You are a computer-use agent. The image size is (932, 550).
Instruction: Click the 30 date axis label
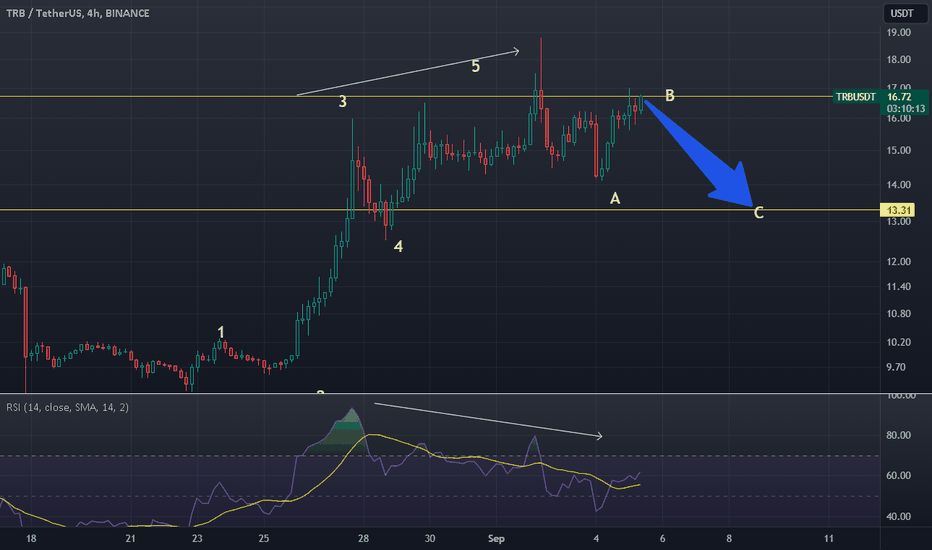430,539
